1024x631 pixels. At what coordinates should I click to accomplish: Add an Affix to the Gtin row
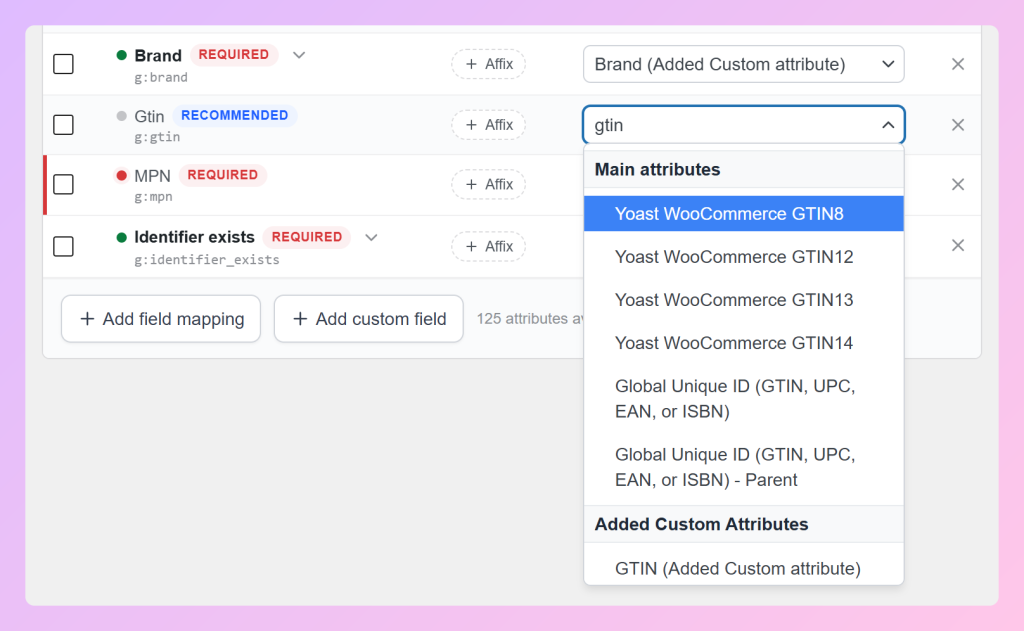488,125
